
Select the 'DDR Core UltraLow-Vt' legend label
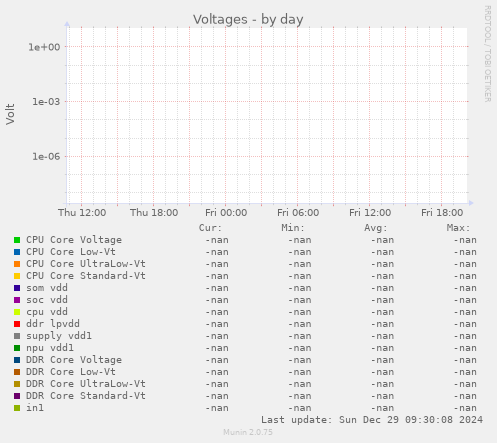86,384
